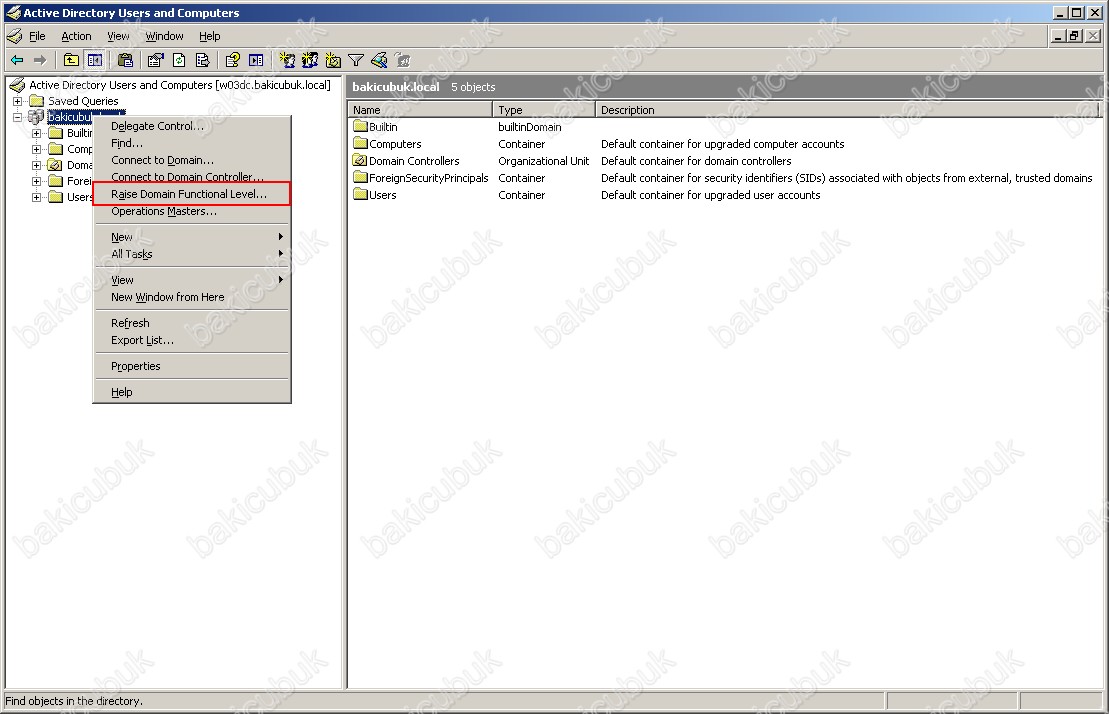Click the Domain Controllers OU icon in the tree
Image resolution: width=1109 pixels, height=714 pixels.
[x=55, y=165]
